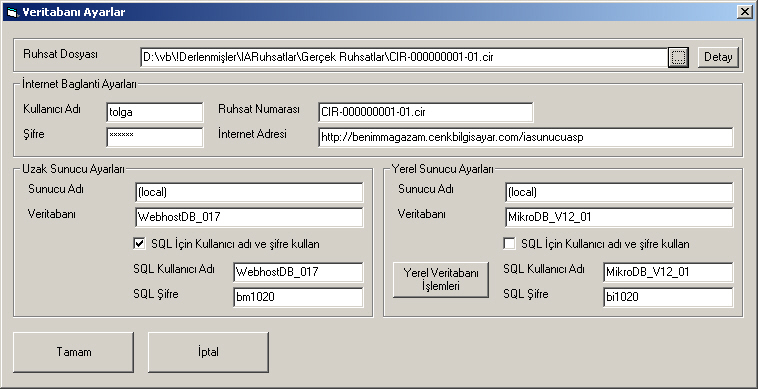Click the Şifre password field
Viewport: 758px width, 389px height.
point(155,137)
